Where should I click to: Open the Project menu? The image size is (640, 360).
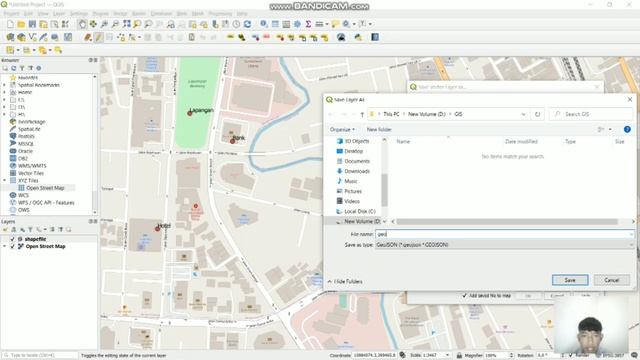tap(11, 13)
